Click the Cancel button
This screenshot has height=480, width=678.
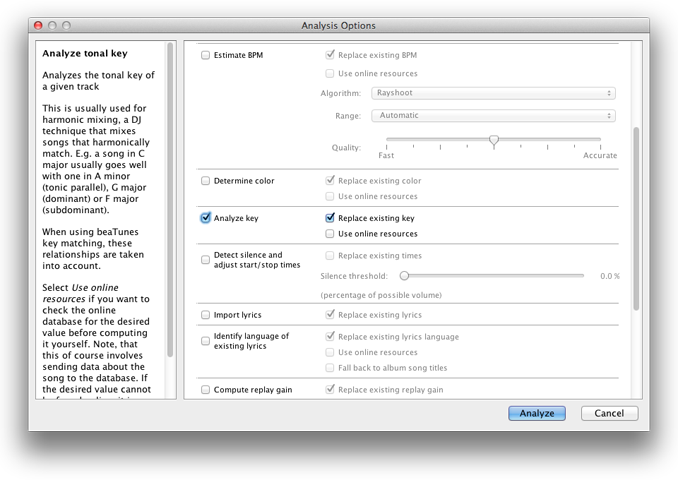[x=609, y=413]
